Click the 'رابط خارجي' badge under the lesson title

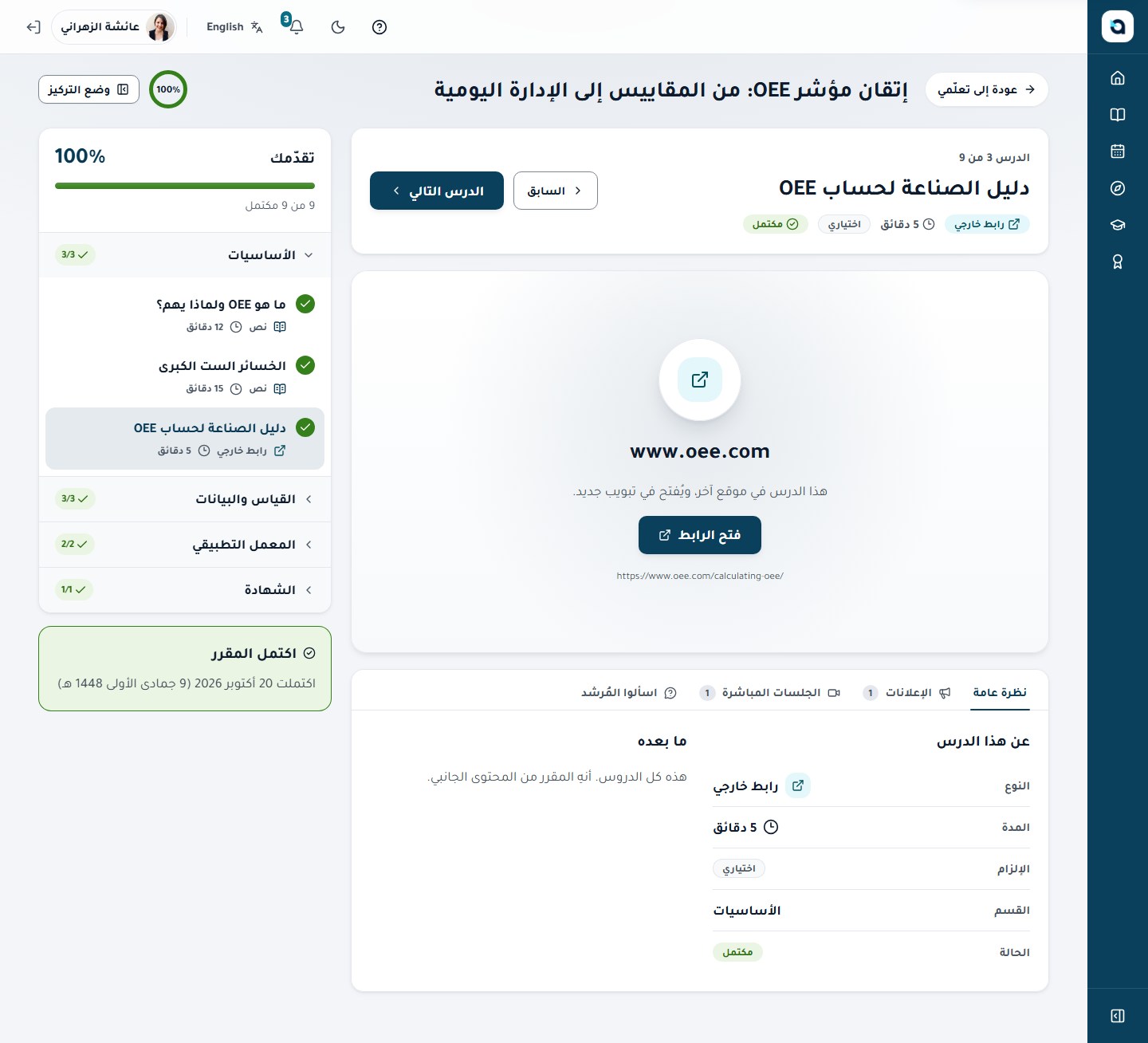987,224
